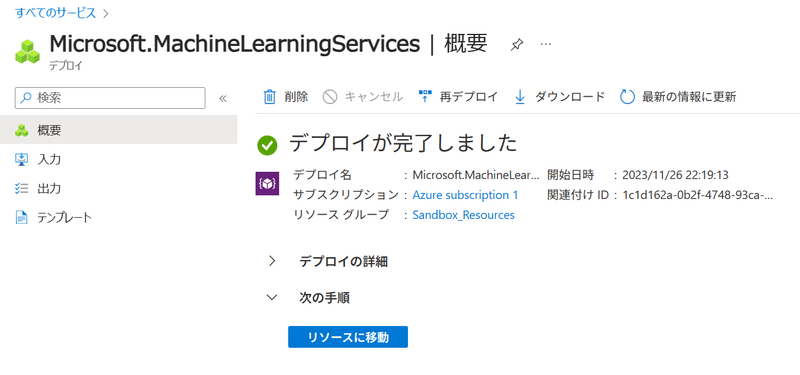800x375 pixels.
Task: Click 最新の情報に更新 to refresh
Action: [x=678, y=96]
